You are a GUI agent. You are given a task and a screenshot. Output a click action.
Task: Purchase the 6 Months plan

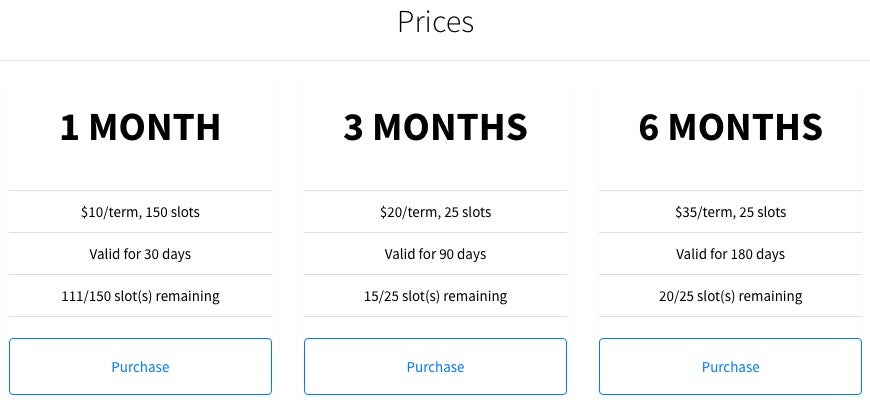[730, 367]
